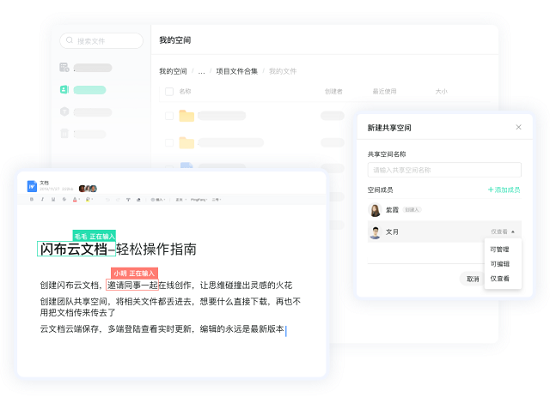Click the line starting 云文档云端保存
Viewport: 550px width, 403px height.
tap(162, 329)
